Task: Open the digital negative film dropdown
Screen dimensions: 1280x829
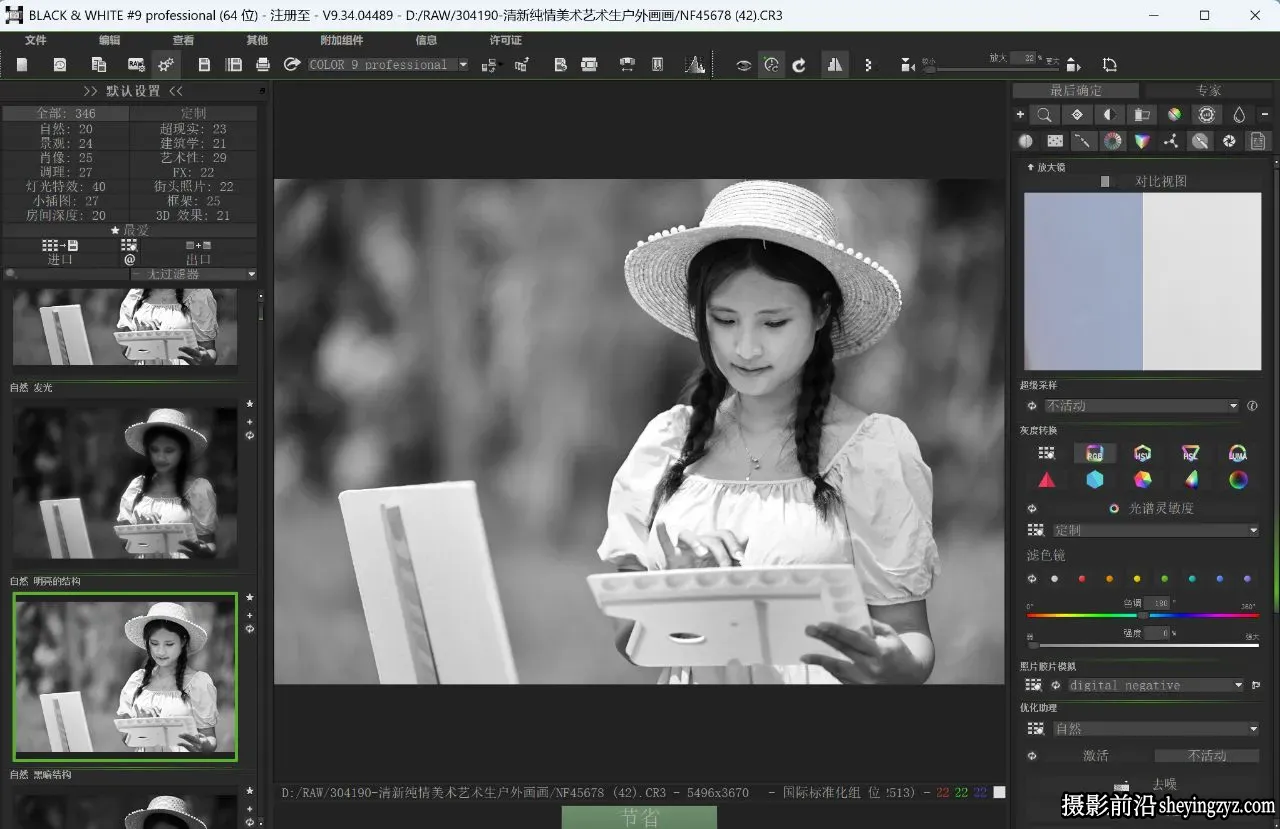Action: (x=1156, y=685)
